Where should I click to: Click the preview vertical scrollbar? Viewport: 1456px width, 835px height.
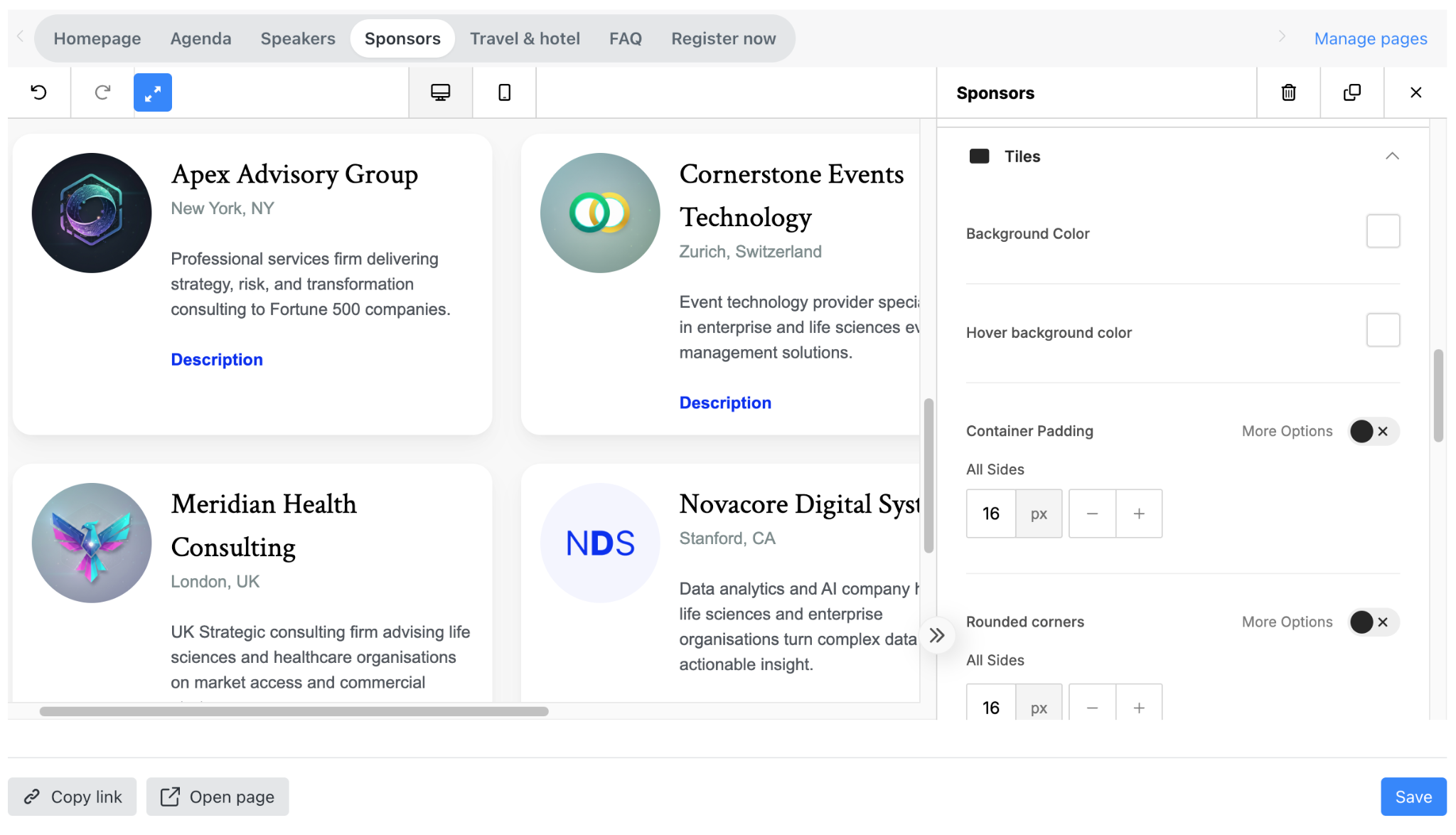928,475
